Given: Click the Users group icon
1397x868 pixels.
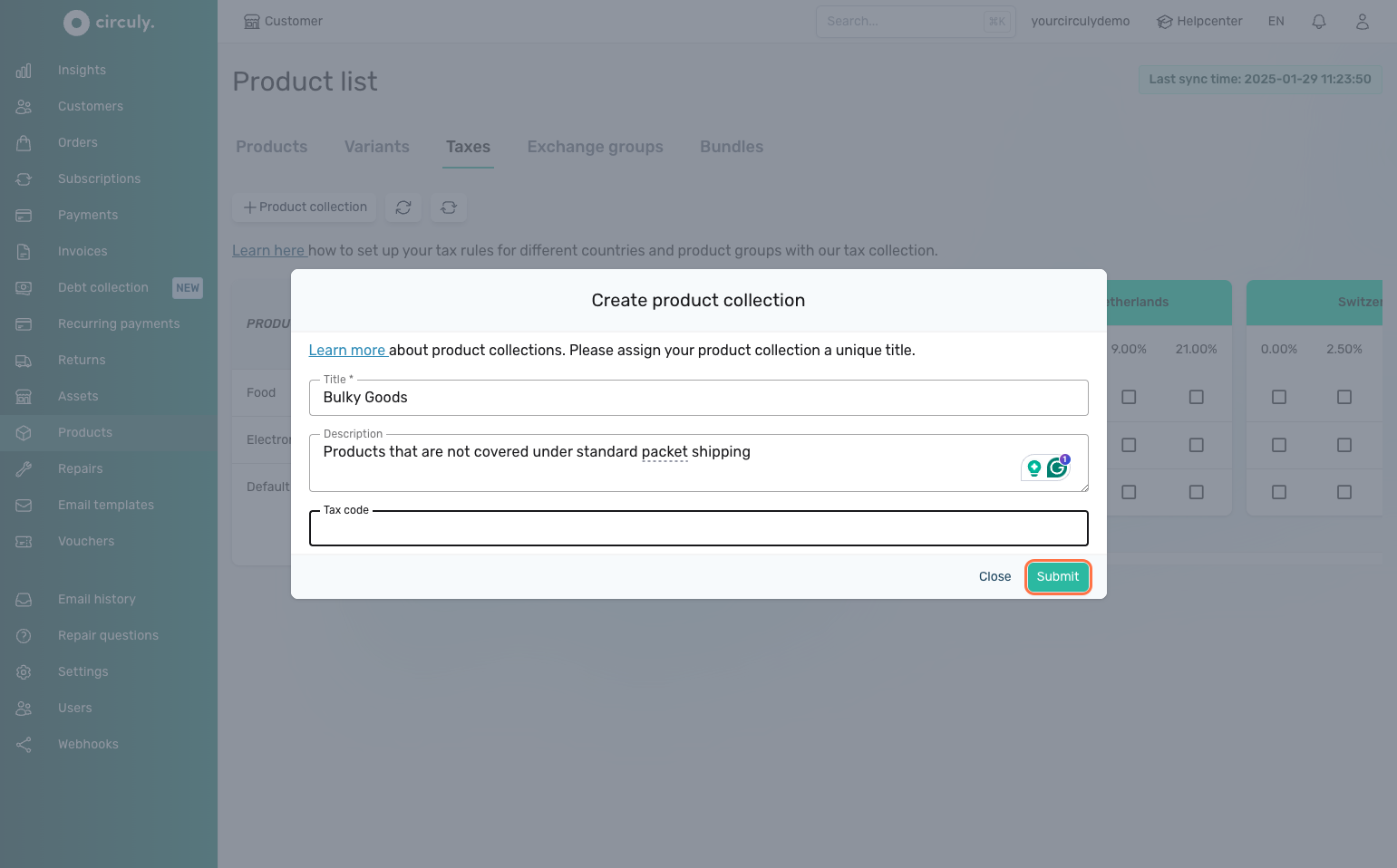Looking at the screenshot, I should pyautogui.click(x=24, y=709).
